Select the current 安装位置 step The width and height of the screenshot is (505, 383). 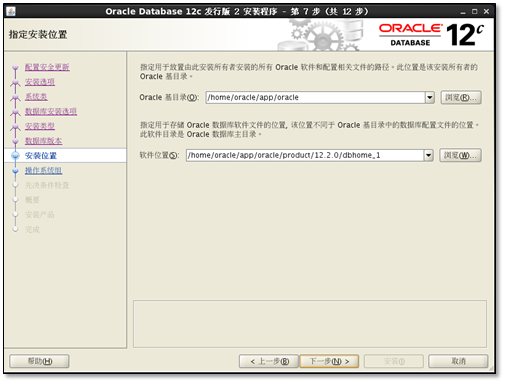tap(41, 156)
